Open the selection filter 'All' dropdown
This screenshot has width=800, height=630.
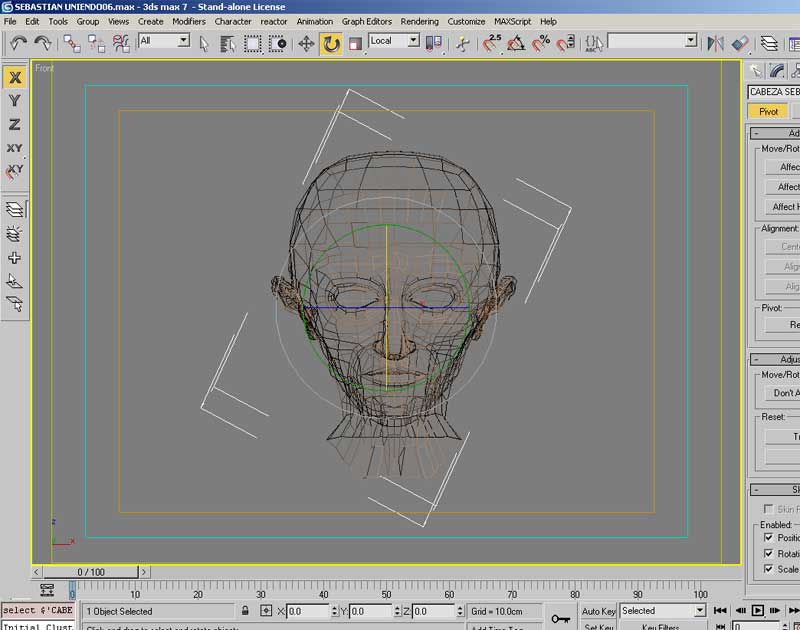(x=183, y=41)
